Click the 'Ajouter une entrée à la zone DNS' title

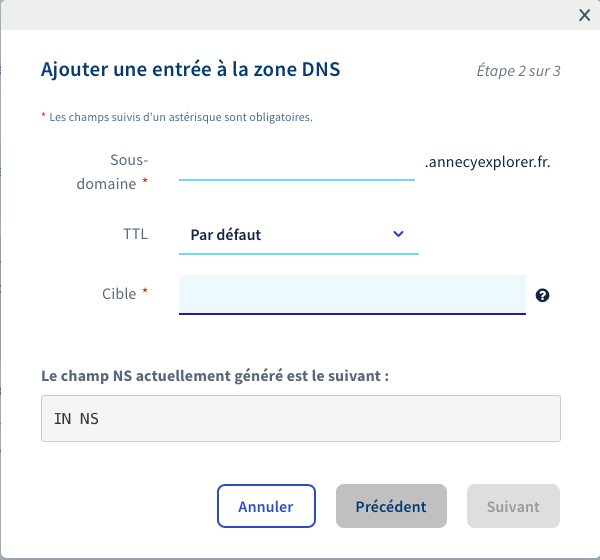click(191, 69)
